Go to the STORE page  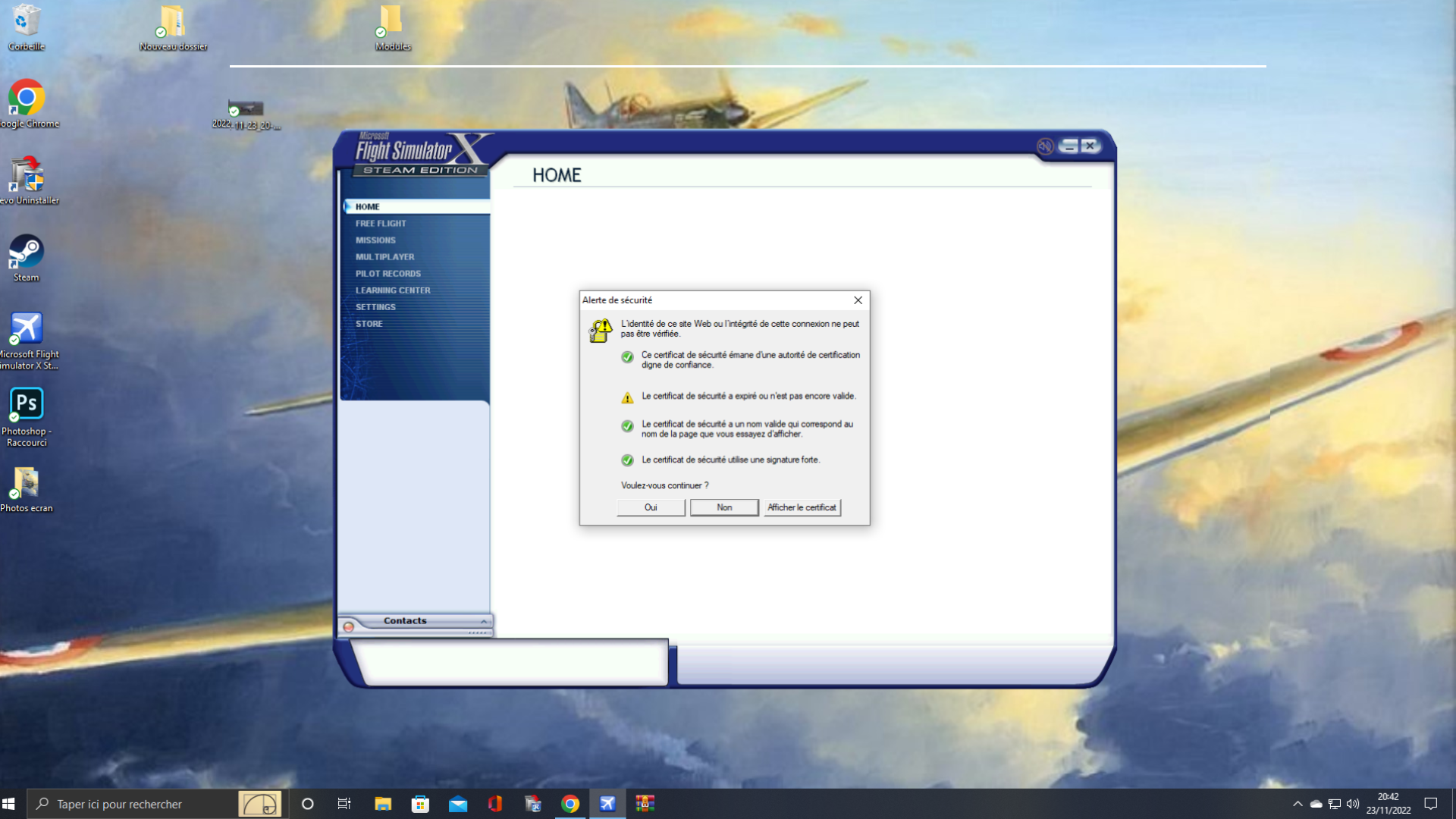(369, 324)
